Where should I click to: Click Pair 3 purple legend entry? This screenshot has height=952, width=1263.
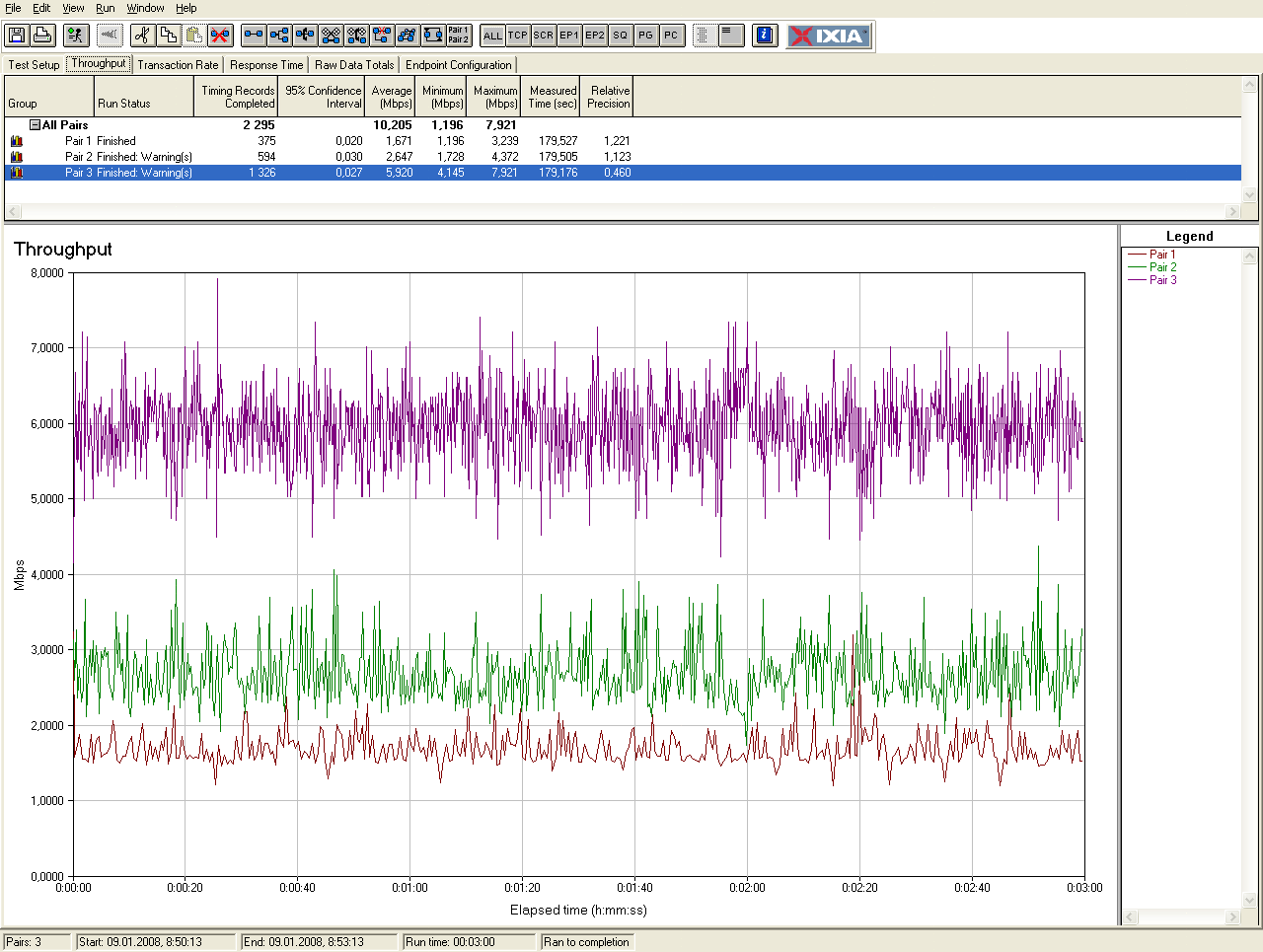coord(1162,280)
